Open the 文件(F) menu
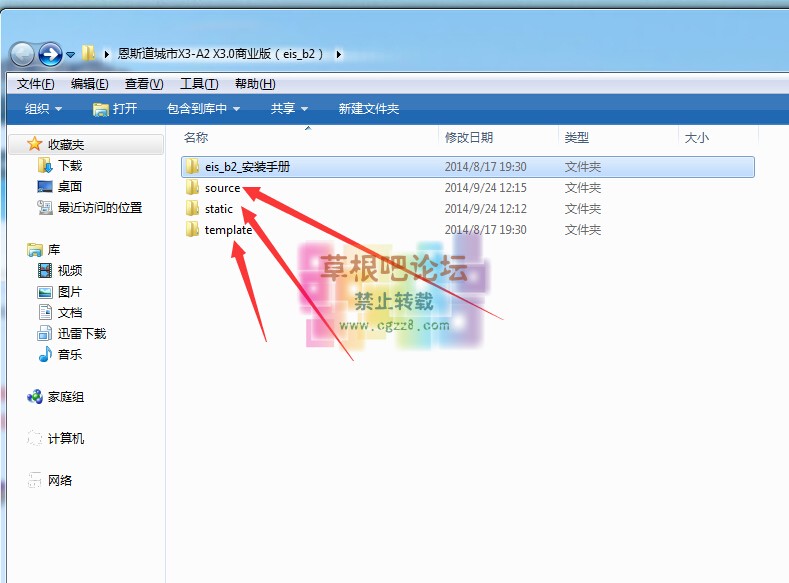This screenshot has width=789, height=583. pos(36,84)
